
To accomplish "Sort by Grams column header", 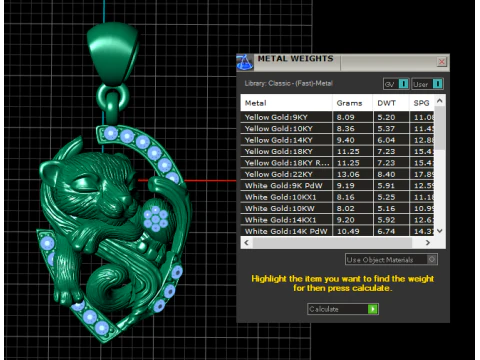I will click(x=352, y=103).
